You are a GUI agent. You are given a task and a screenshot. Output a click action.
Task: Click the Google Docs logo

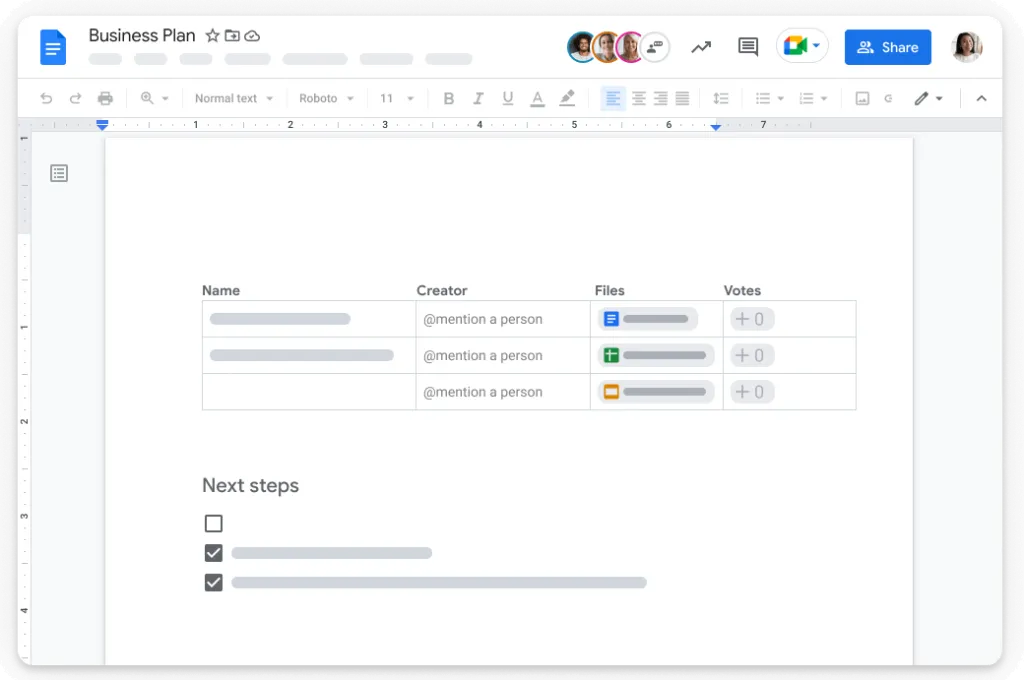pos(52,46)
